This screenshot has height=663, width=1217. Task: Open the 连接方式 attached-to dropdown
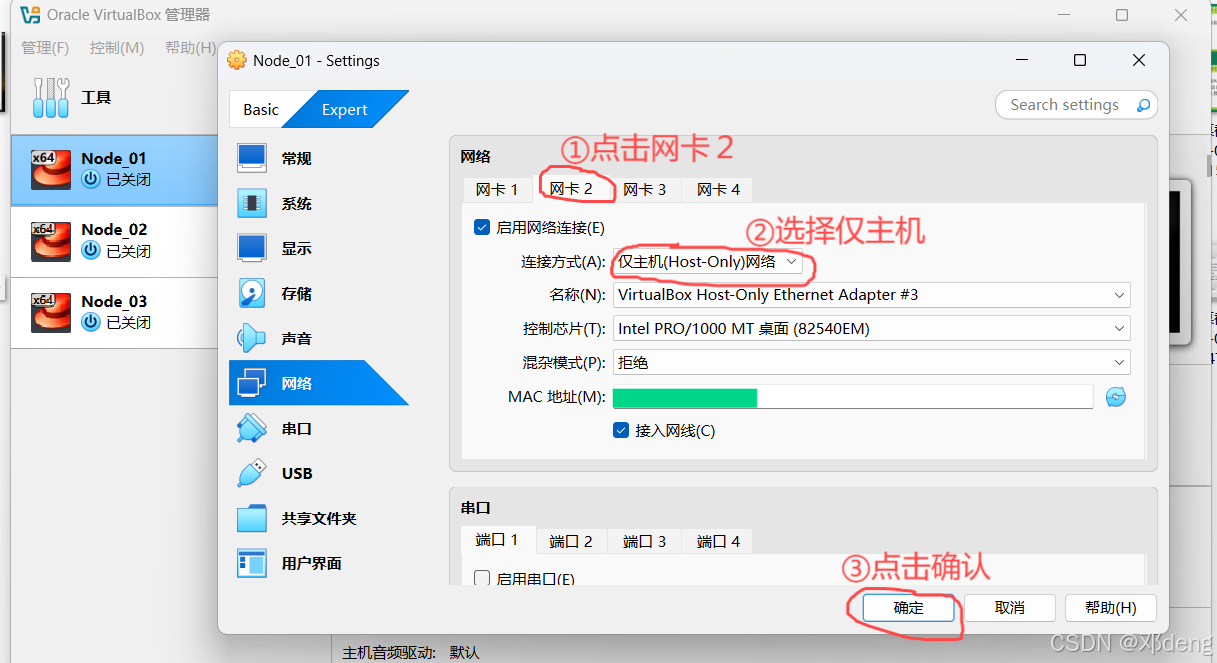(709, 262)
